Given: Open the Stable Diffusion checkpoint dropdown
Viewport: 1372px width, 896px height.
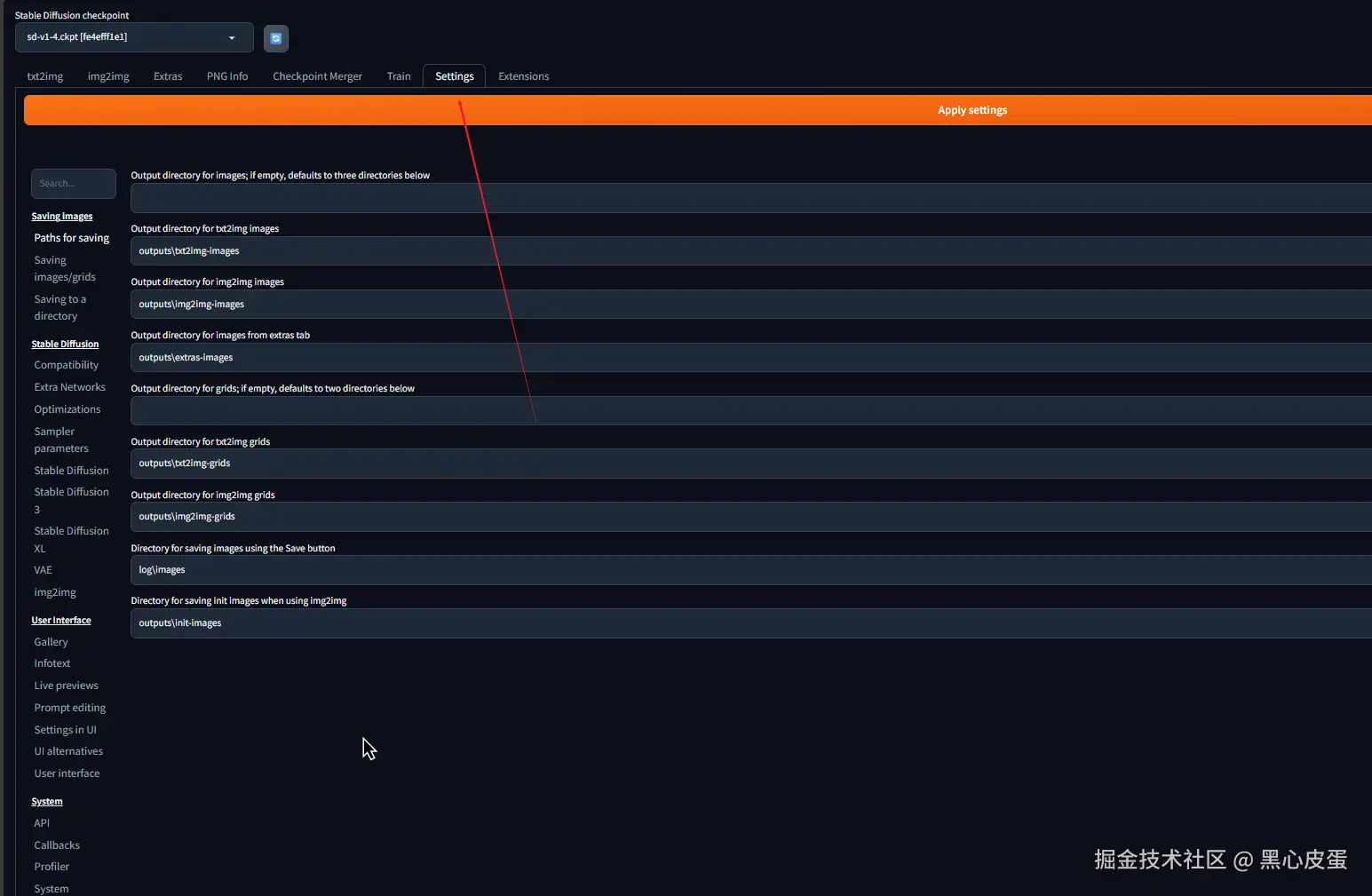Looking at the screenshot, I should point(134,37).
